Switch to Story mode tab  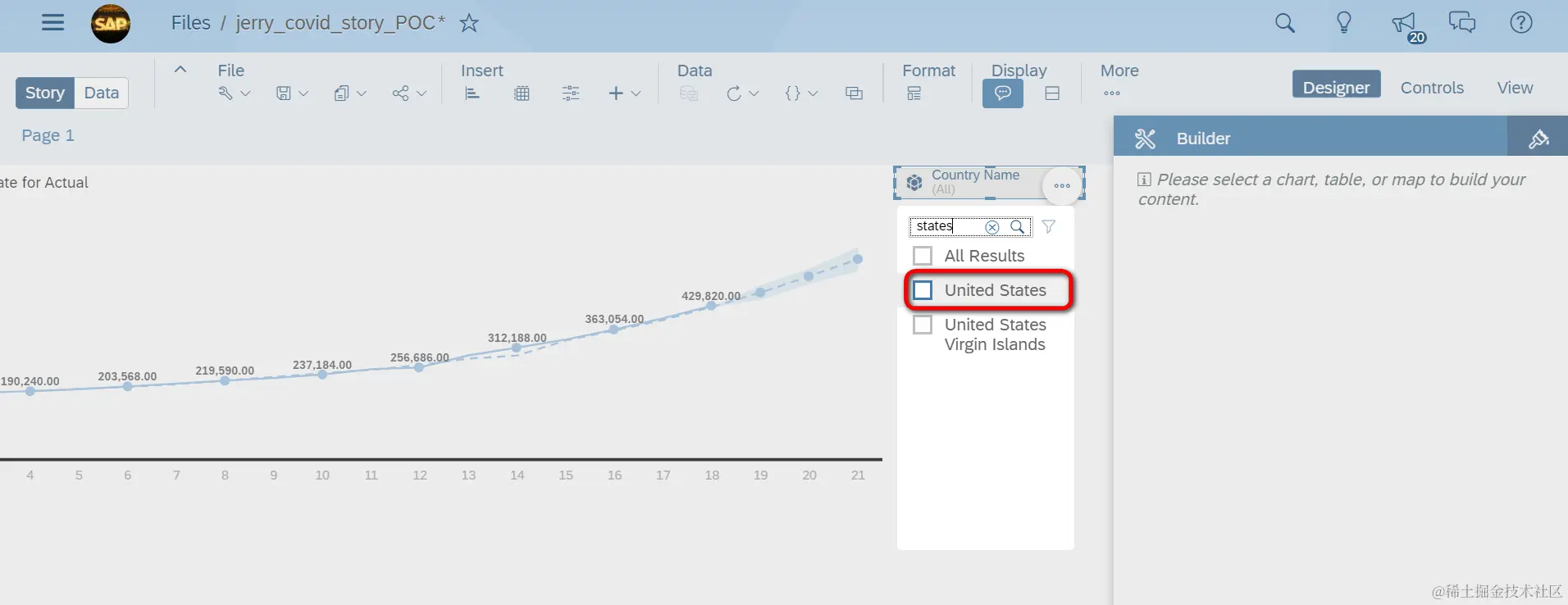coord(45,93)
